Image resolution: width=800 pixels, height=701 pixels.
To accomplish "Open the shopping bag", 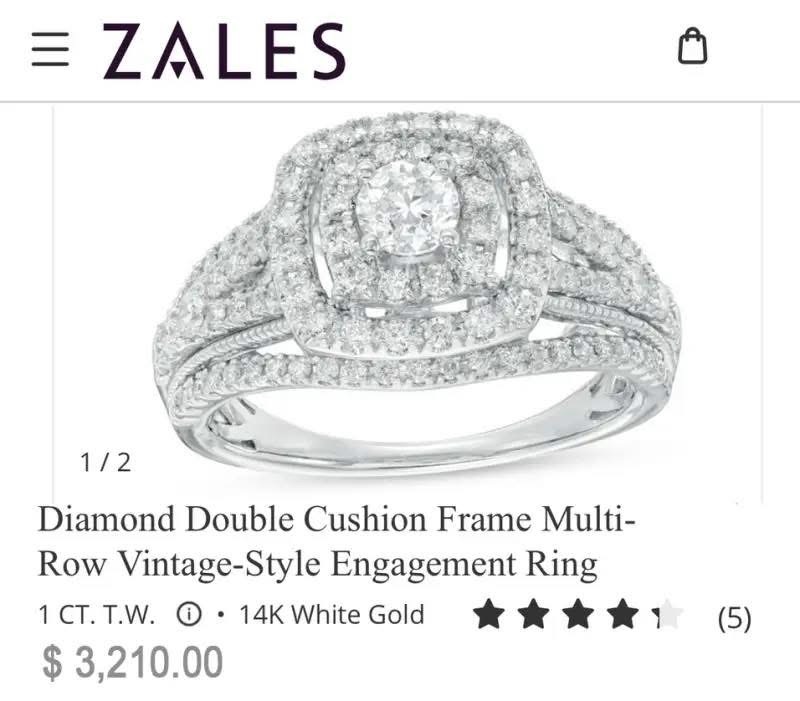I will click(x=692, y=46).
